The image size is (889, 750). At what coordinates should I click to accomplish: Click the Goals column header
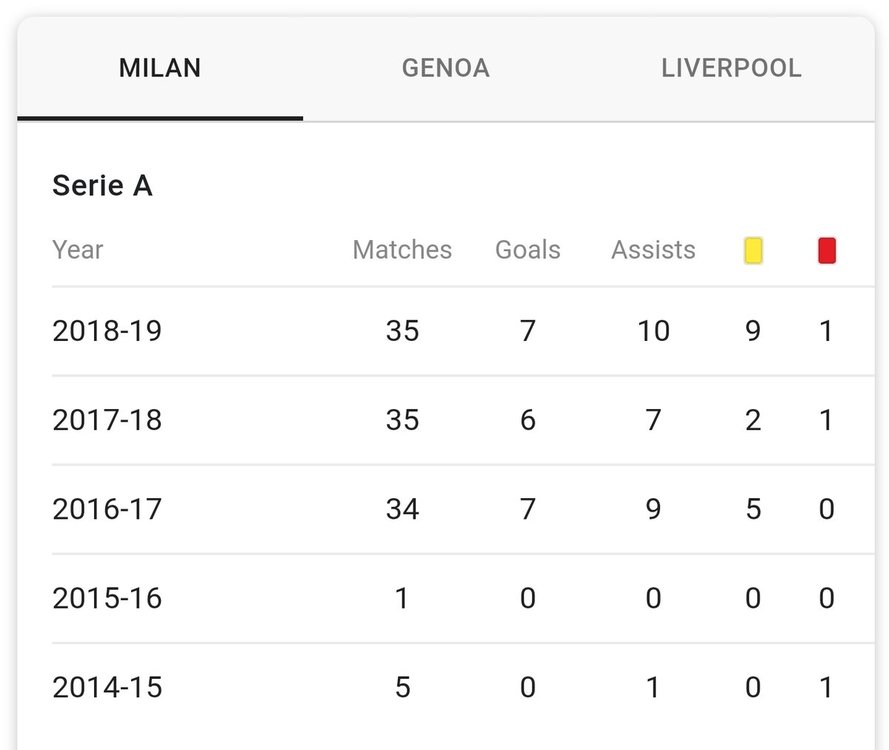click(x=528, y=250)
